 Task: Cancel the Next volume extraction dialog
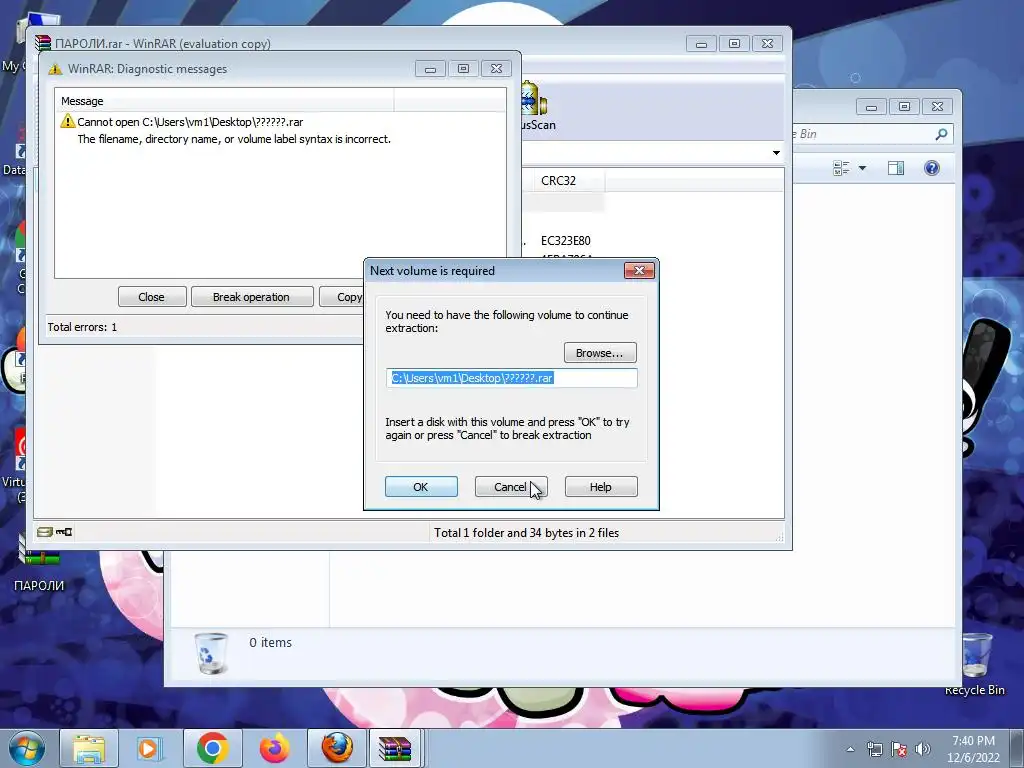511,487
